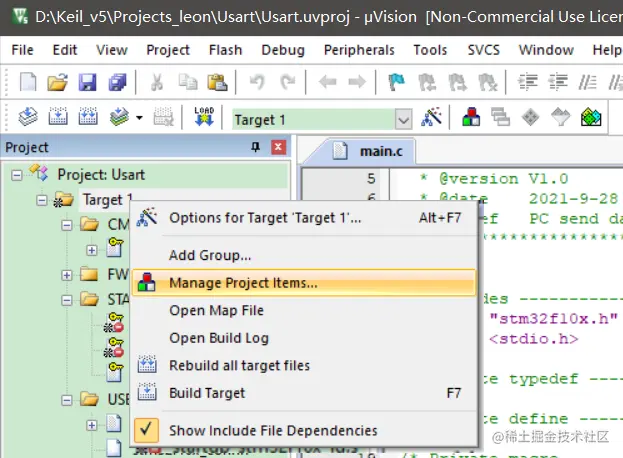This screenshot has height=458, width=623.
Task: Open the Debug menu
Action: [x=283, y=50]
